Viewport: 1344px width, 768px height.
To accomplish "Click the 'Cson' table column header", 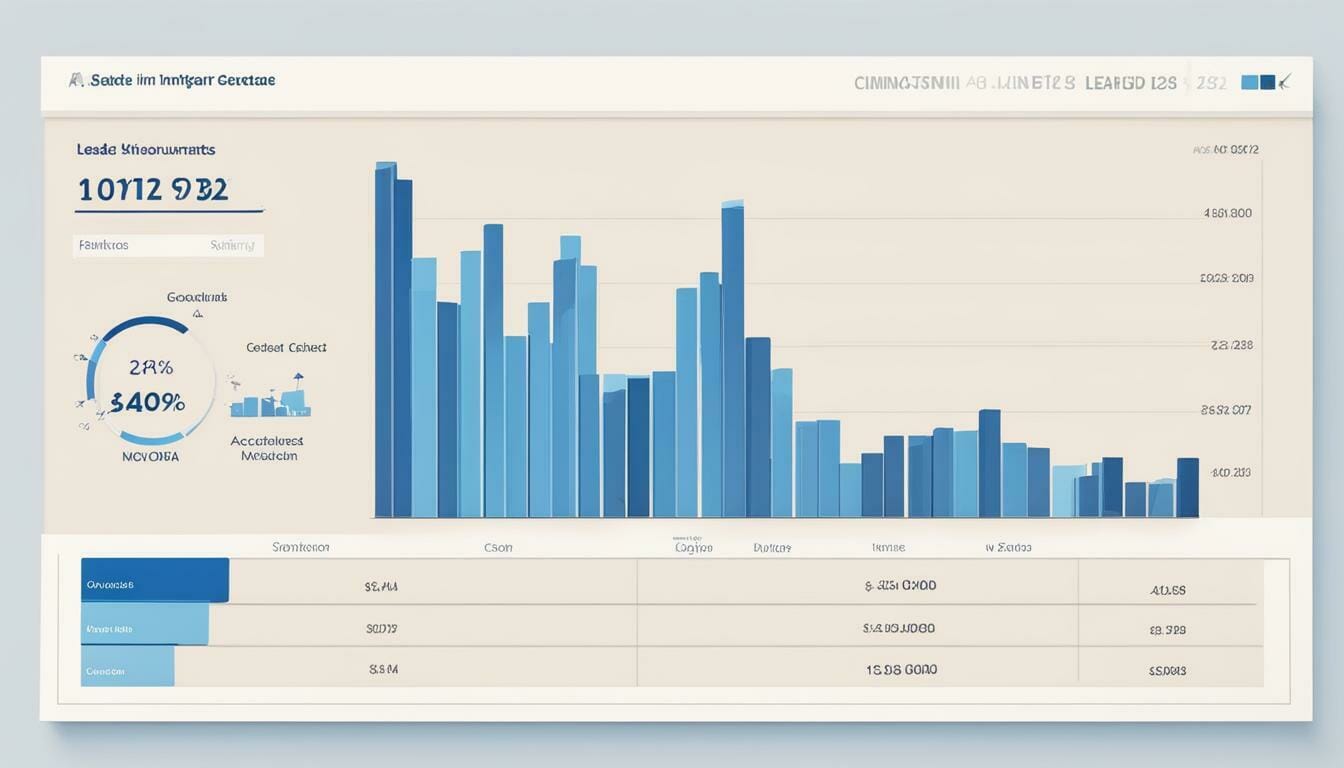I will click(x=498, y=547).
